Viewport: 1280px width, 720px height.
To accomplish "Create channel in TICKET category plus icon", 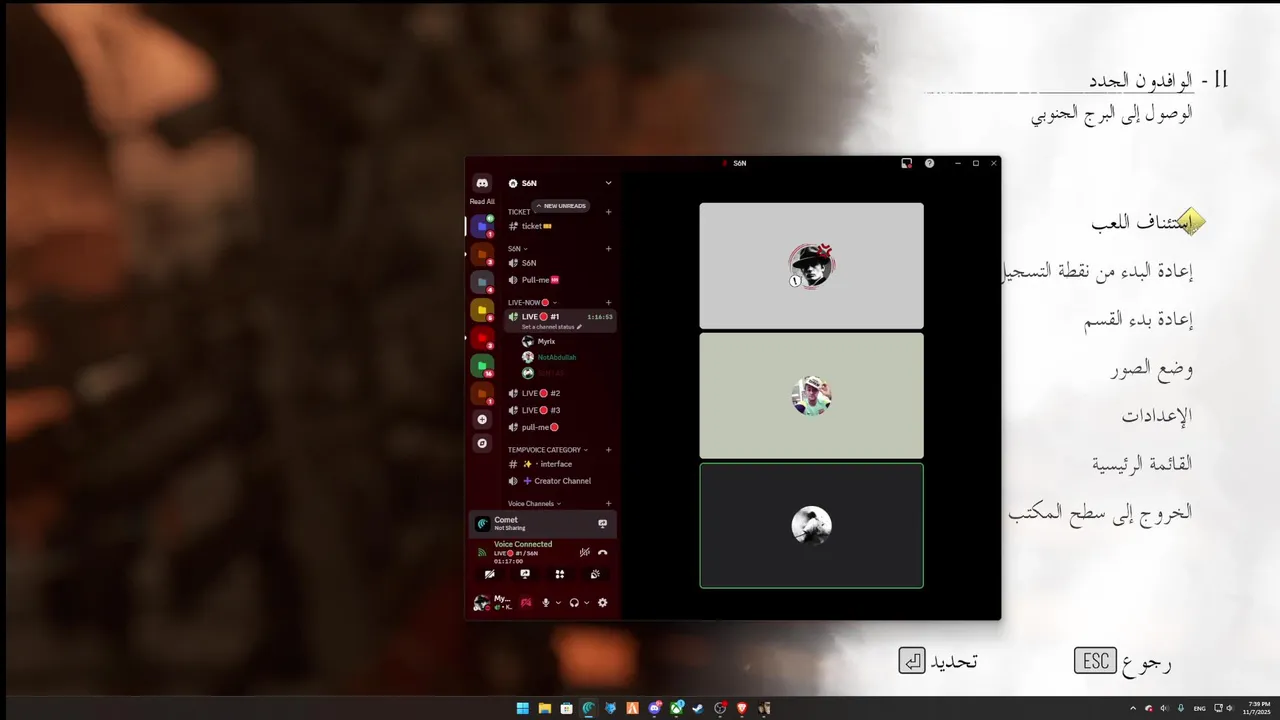I will [608, 212].
